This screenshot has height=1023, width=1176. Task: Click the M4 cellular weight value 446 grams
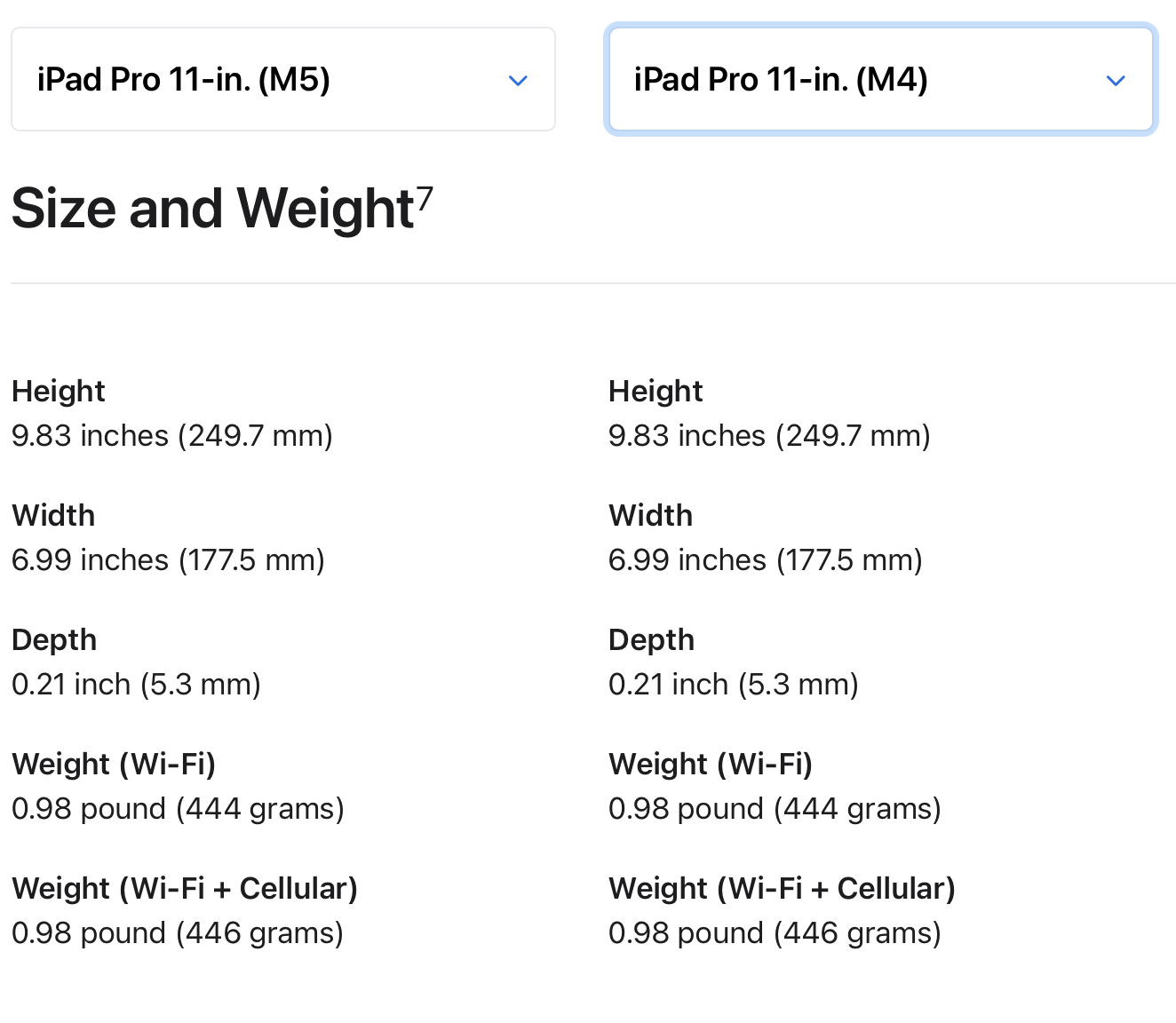point(775,933)
